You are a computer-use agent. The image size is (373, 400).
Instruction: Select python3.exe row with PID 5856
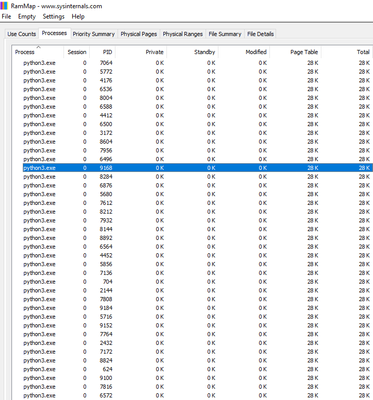pos(198,264)
